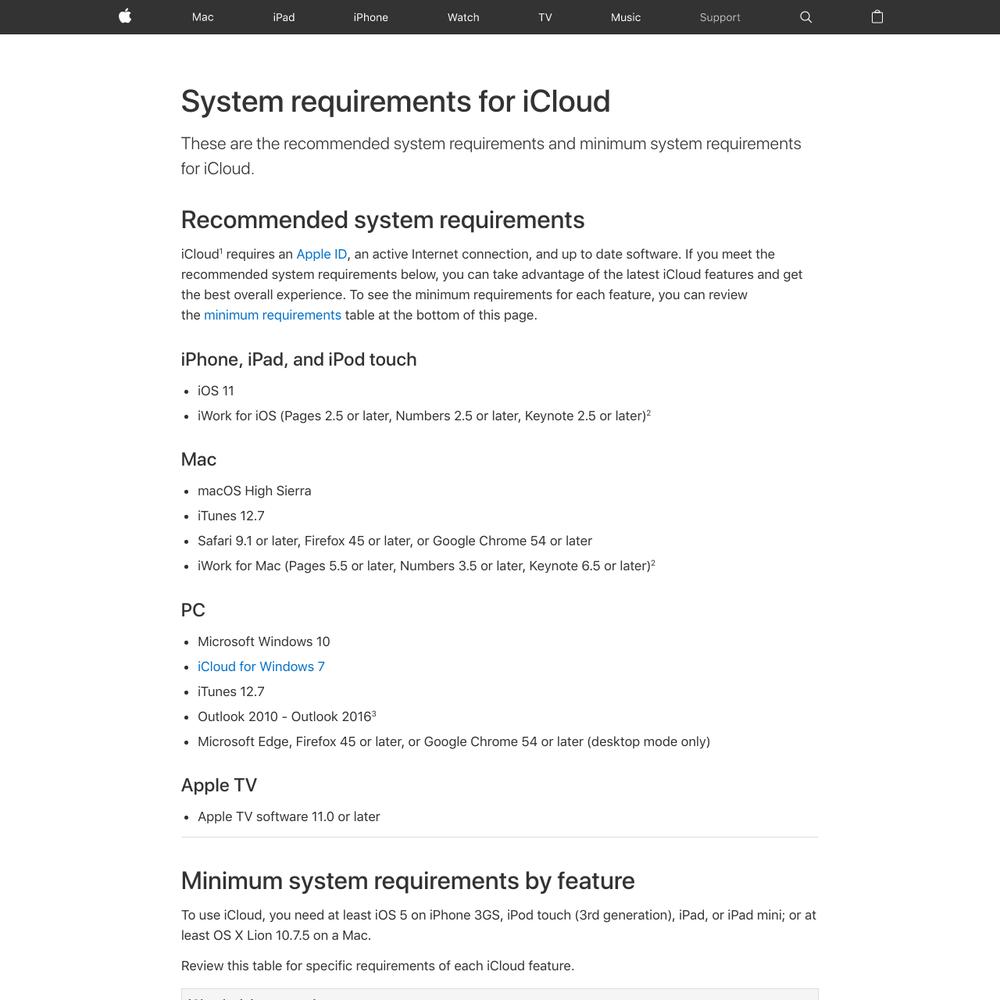Click the System requirements for iCloud heading
The height and width of the screenshot is (1000, 1000).
395,101
